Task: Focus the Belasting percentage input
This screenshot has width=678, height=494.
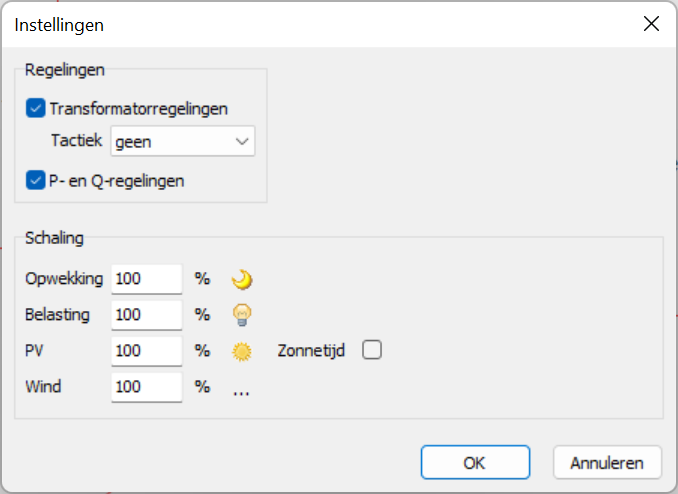Action: 146,315
